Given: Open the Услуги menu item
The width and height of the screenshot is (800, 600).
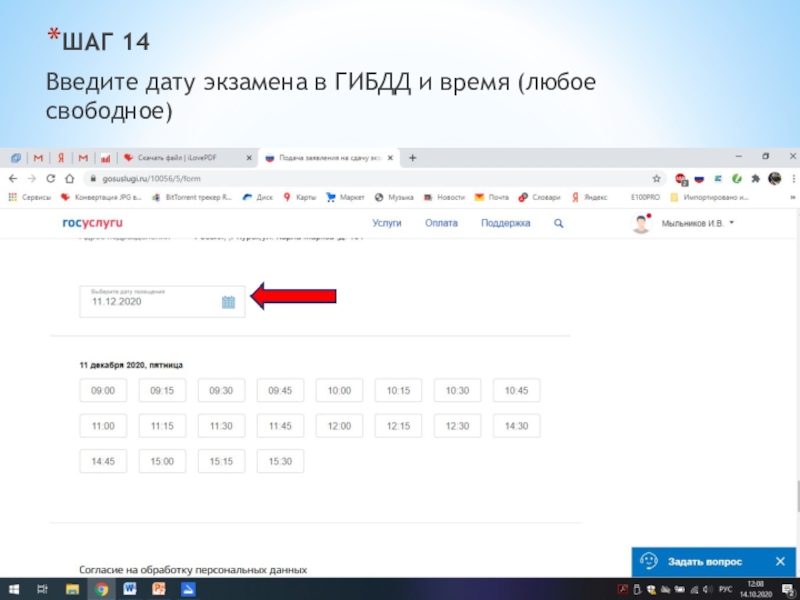Looking at the screenshot, I should 387,223.
